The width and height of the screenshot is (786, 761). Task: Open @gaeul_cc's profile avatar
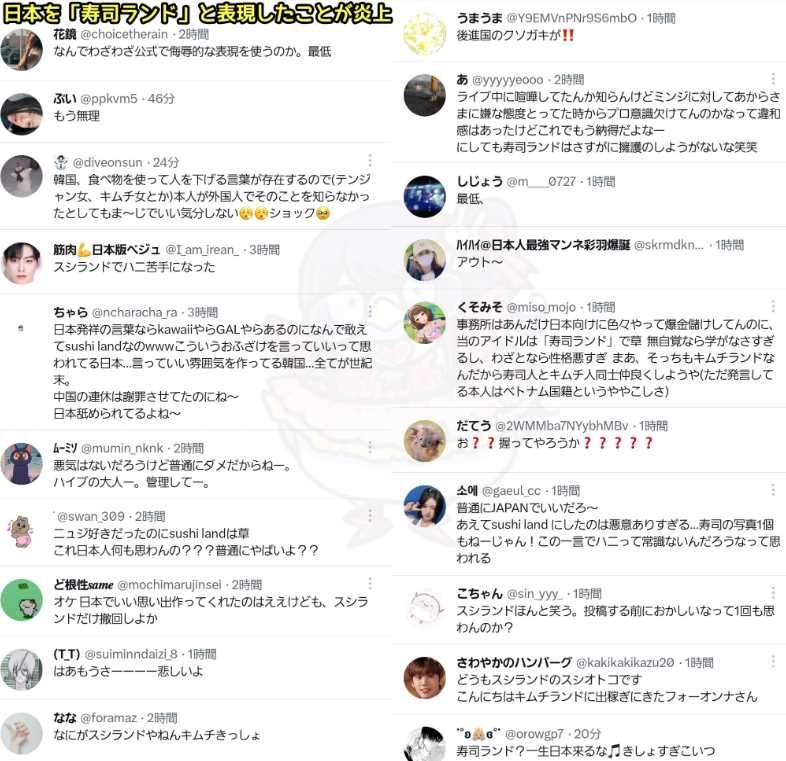[425, 505]
